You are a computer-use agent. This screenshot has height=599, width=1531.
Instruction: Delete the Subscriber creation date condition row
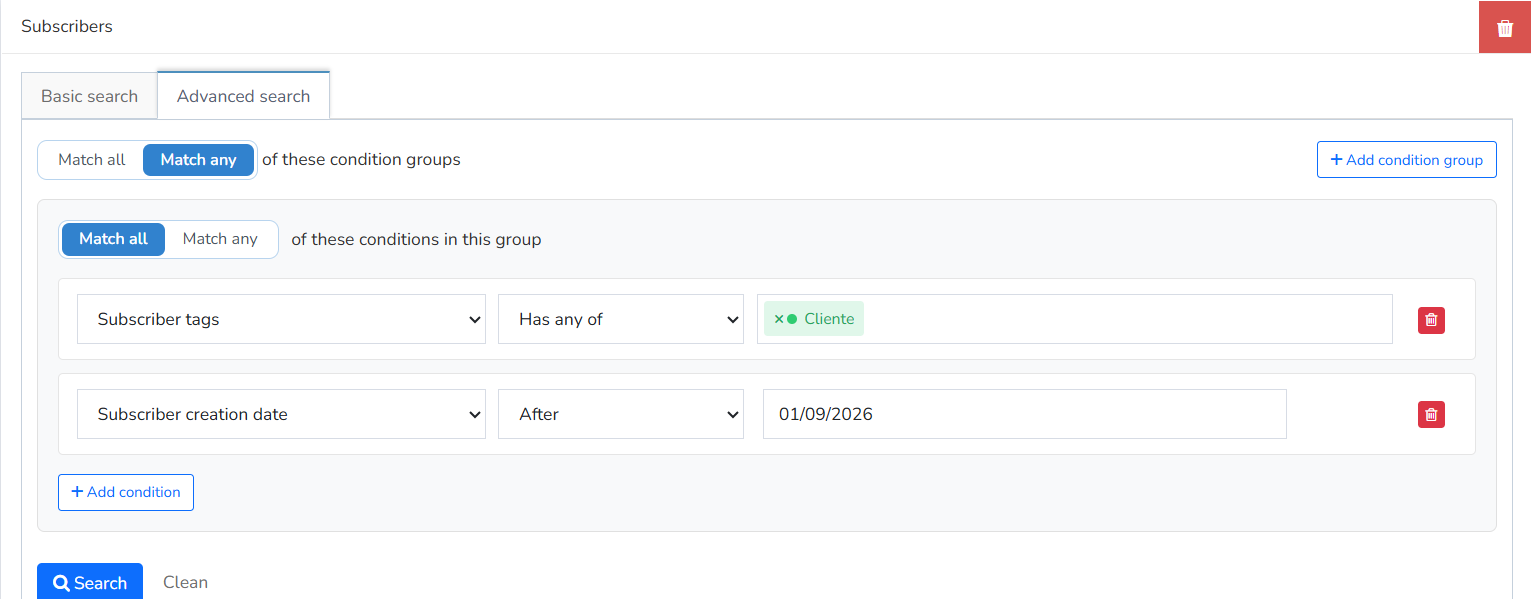pos(1431,414)
